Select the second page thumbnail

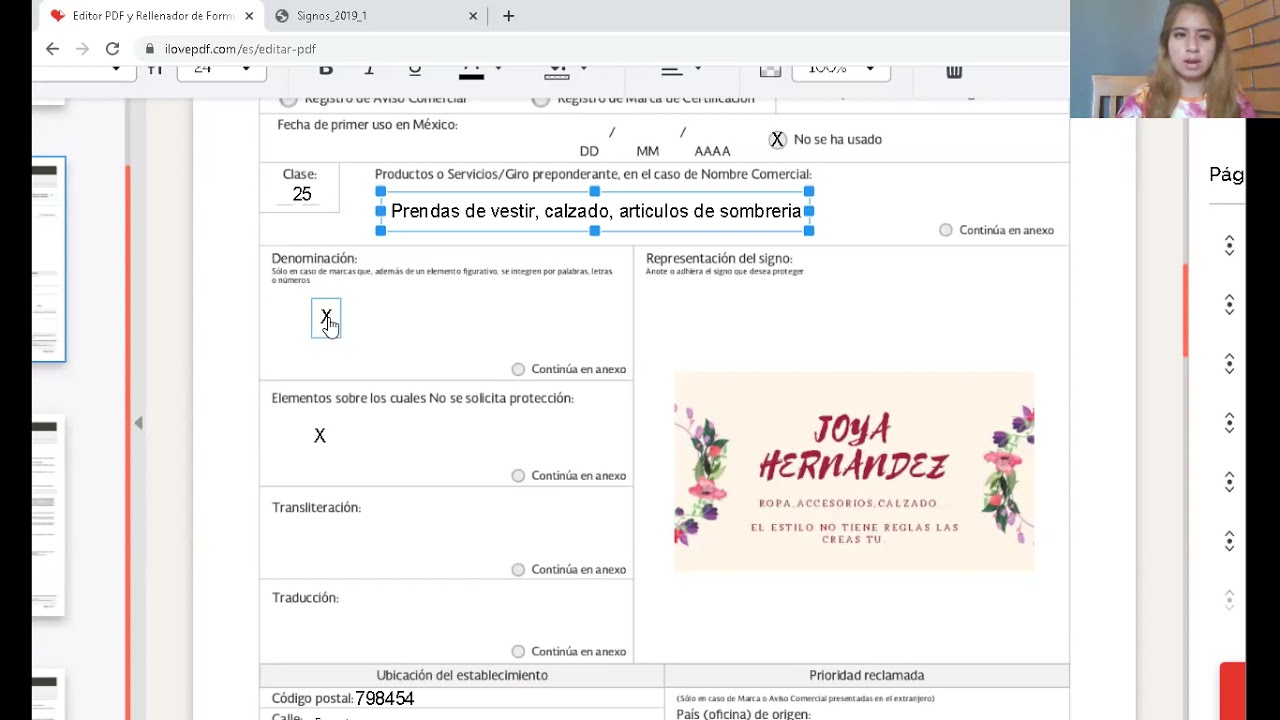[48, 517]
